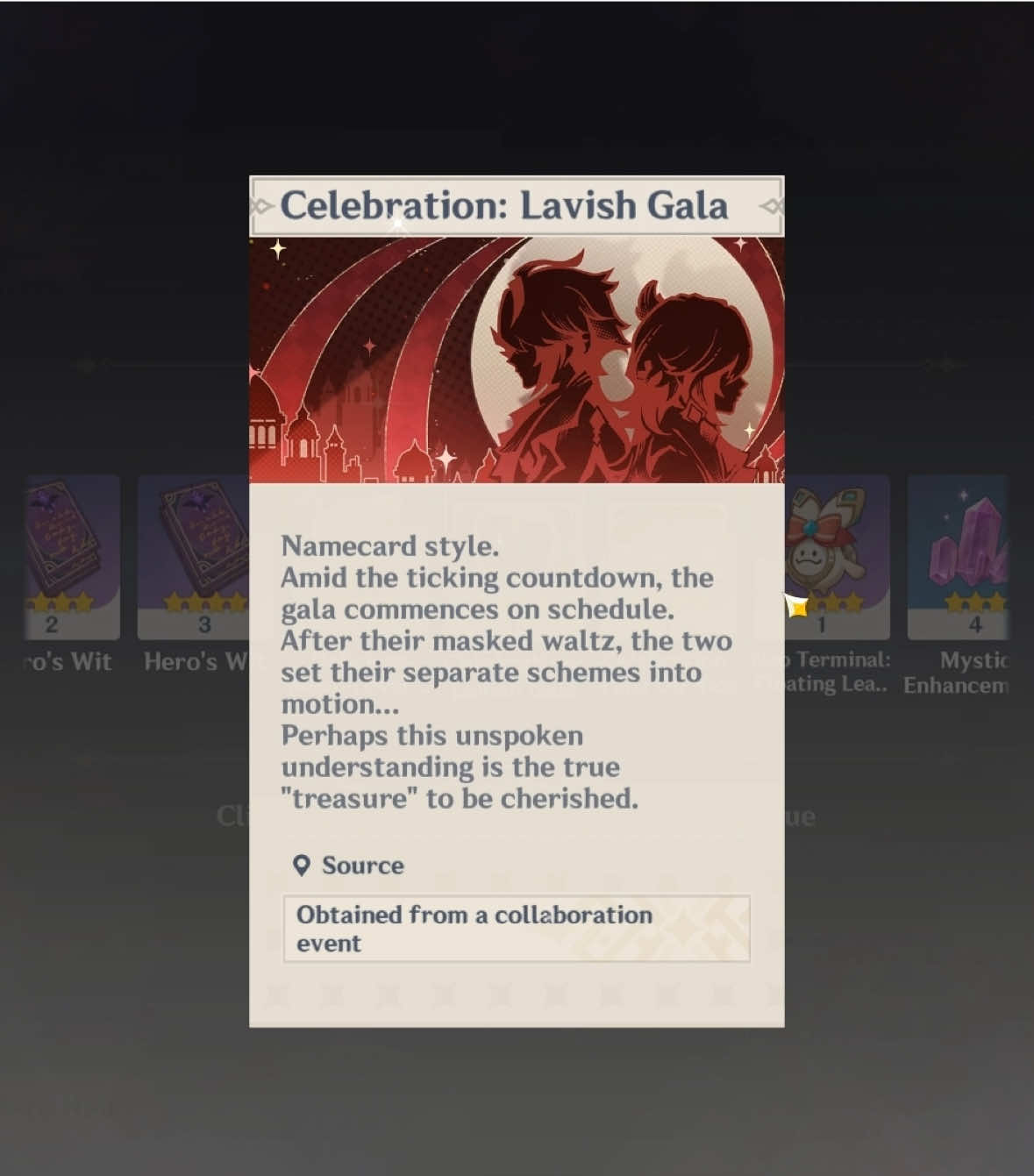
Task: Click the right ornament of the title bar
Action: tap(770, 207)
